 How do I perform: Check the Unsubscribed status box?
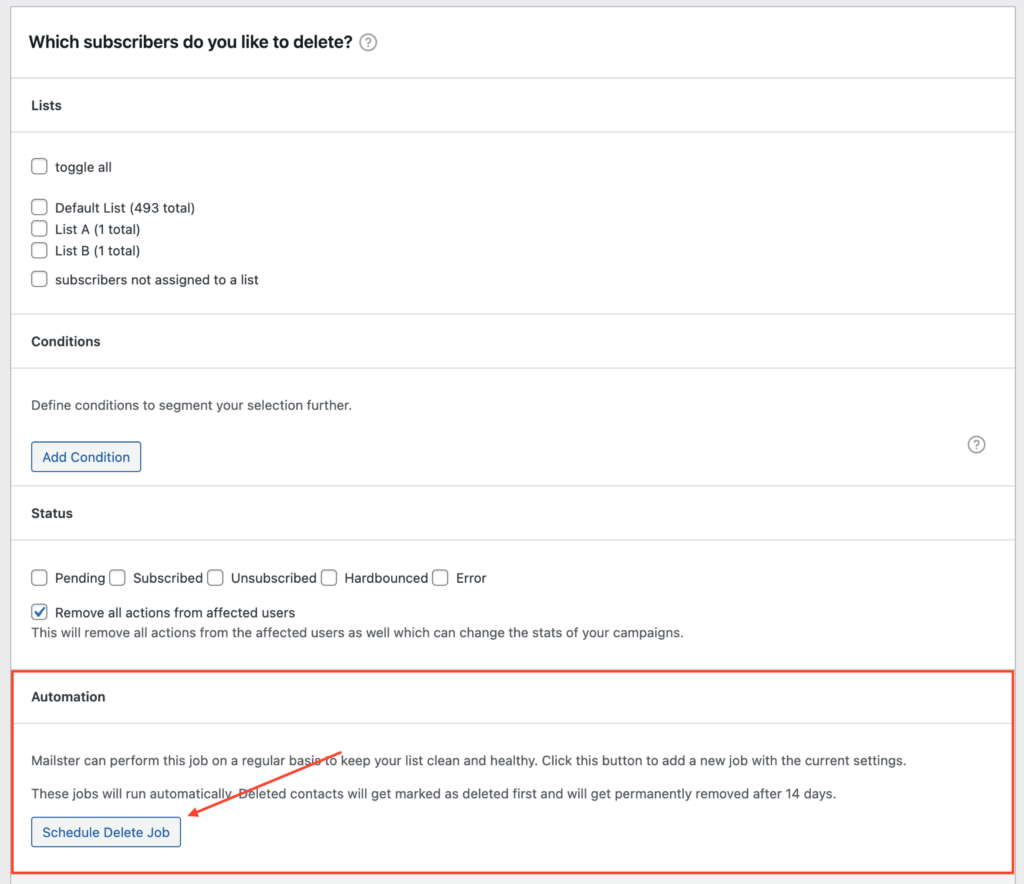(x=216, y=578)
